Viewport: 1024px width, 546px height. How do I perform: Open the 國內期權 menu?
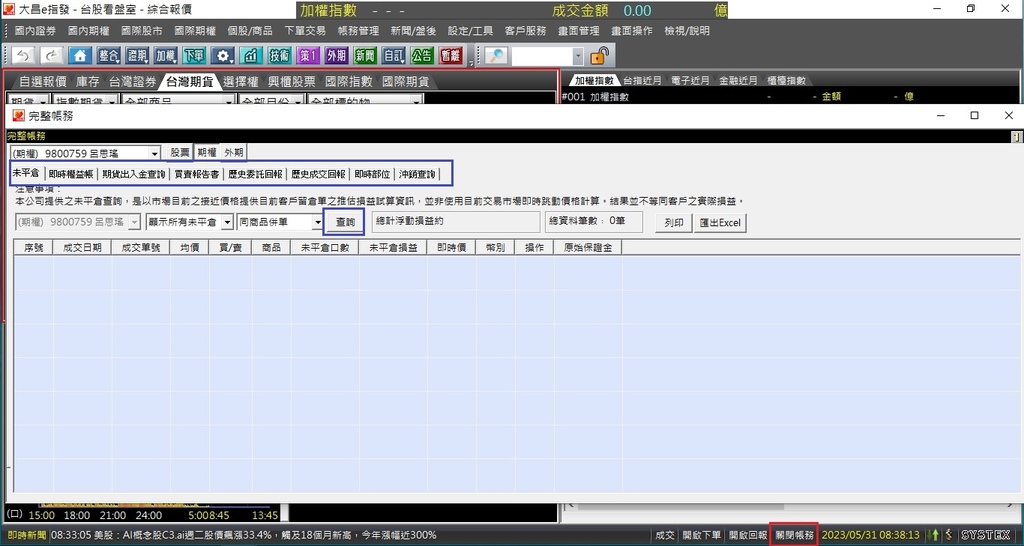[89, 31]
